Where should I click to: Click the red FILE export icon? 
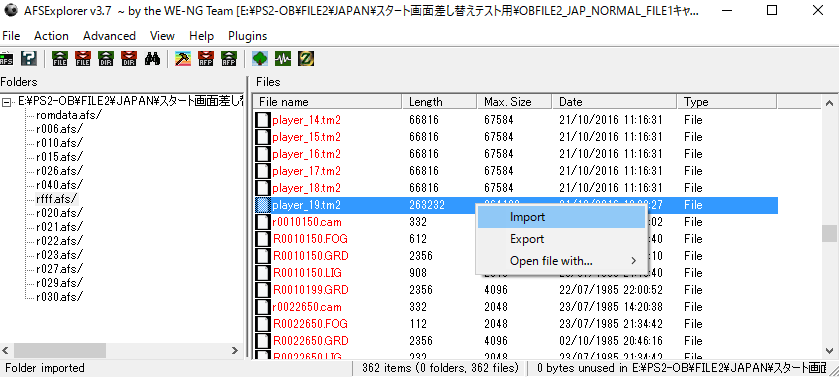click(x=83, y=58)
